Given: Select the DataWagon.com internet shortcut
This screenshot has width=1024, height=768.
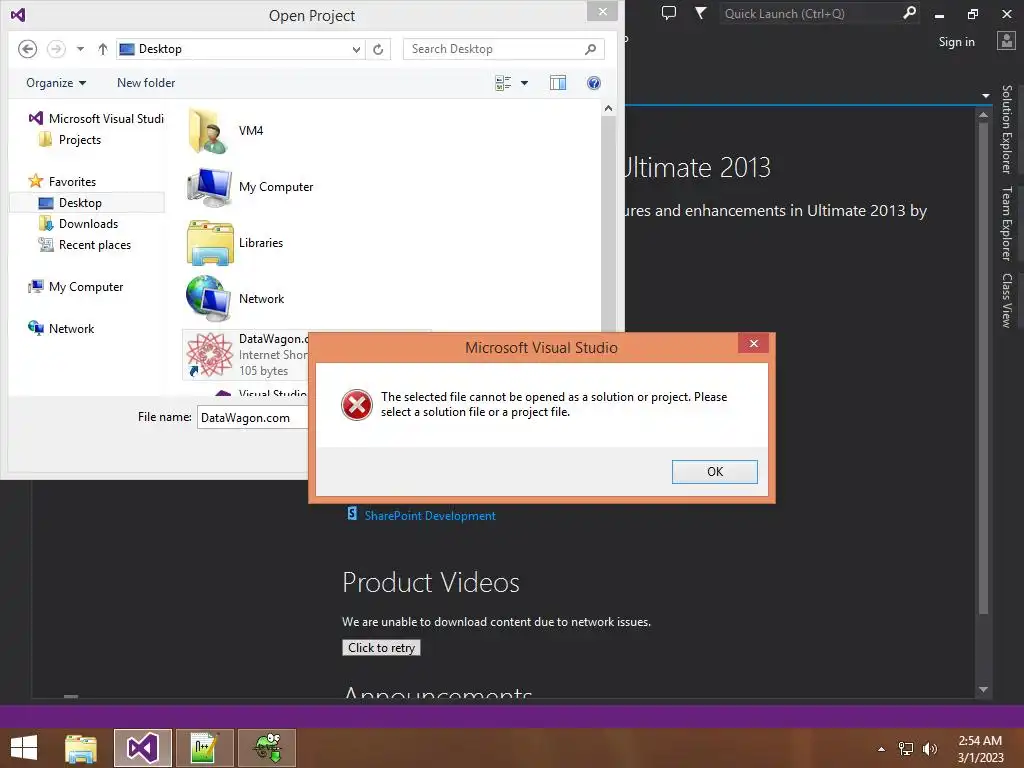Looking at the screenshot, I should coord(246,355).
